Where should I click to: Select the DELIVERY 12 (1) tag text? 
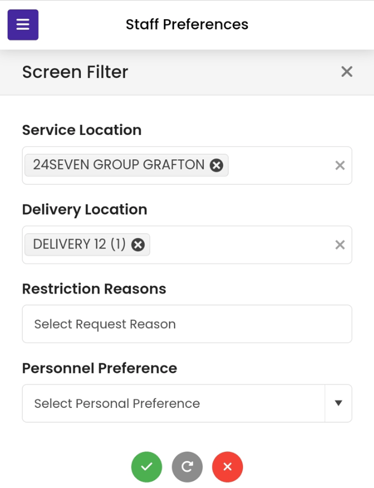click(79, 244)
